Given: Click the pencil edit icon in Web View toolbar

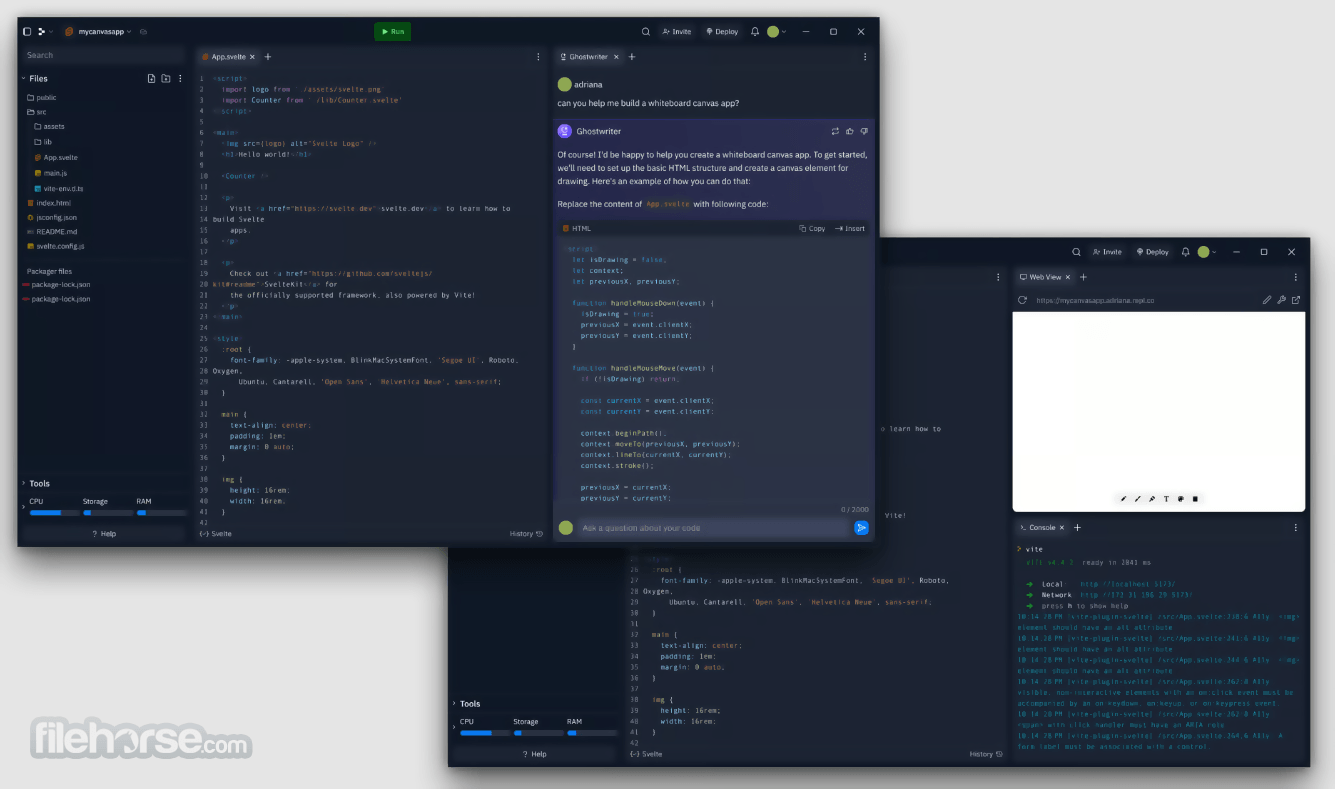Looking at the screenshot, I should click(1267, 300).
